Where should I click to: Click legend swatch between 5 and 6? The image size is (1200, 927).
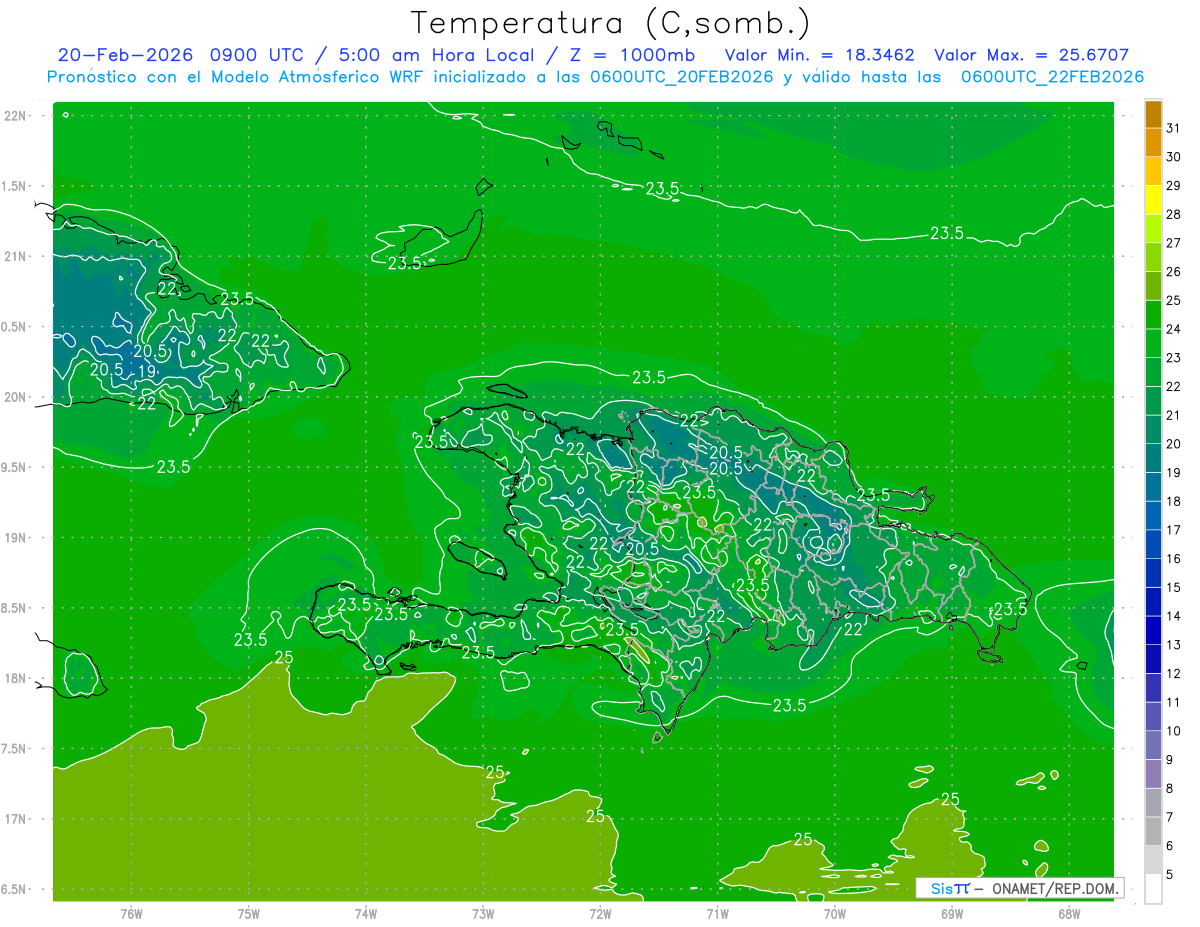tap(1153, 860)
